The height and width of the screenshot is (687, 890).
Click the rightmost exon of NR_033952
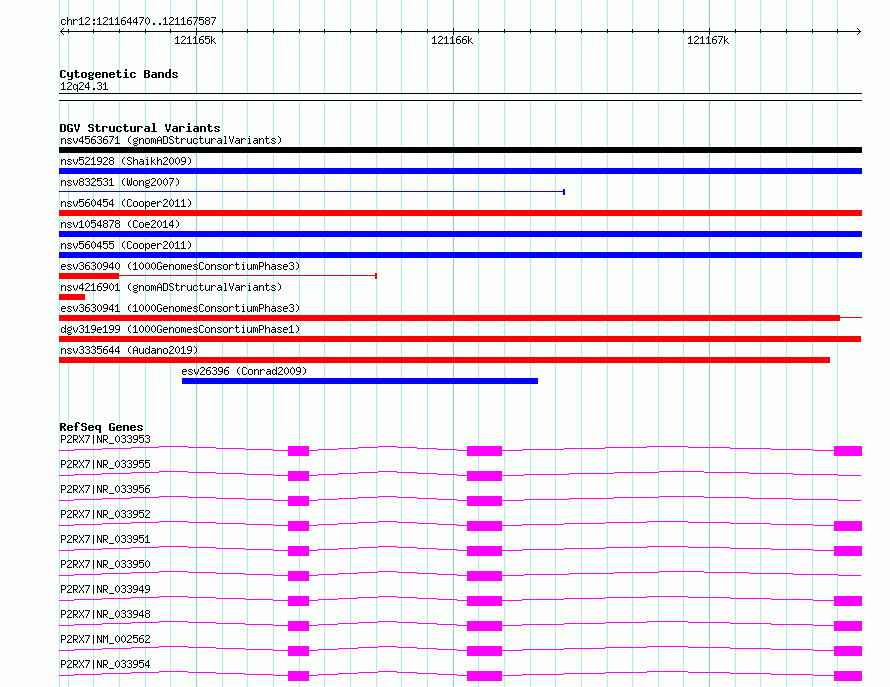(848, 526)
